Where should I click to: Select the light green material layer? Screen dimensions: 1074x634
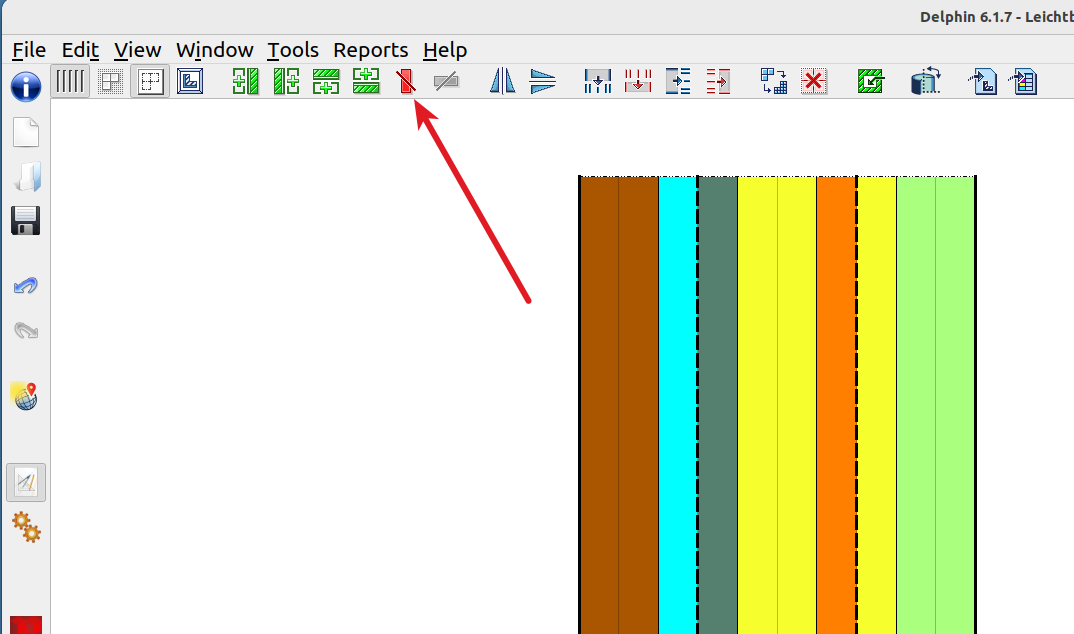[936, 405]
